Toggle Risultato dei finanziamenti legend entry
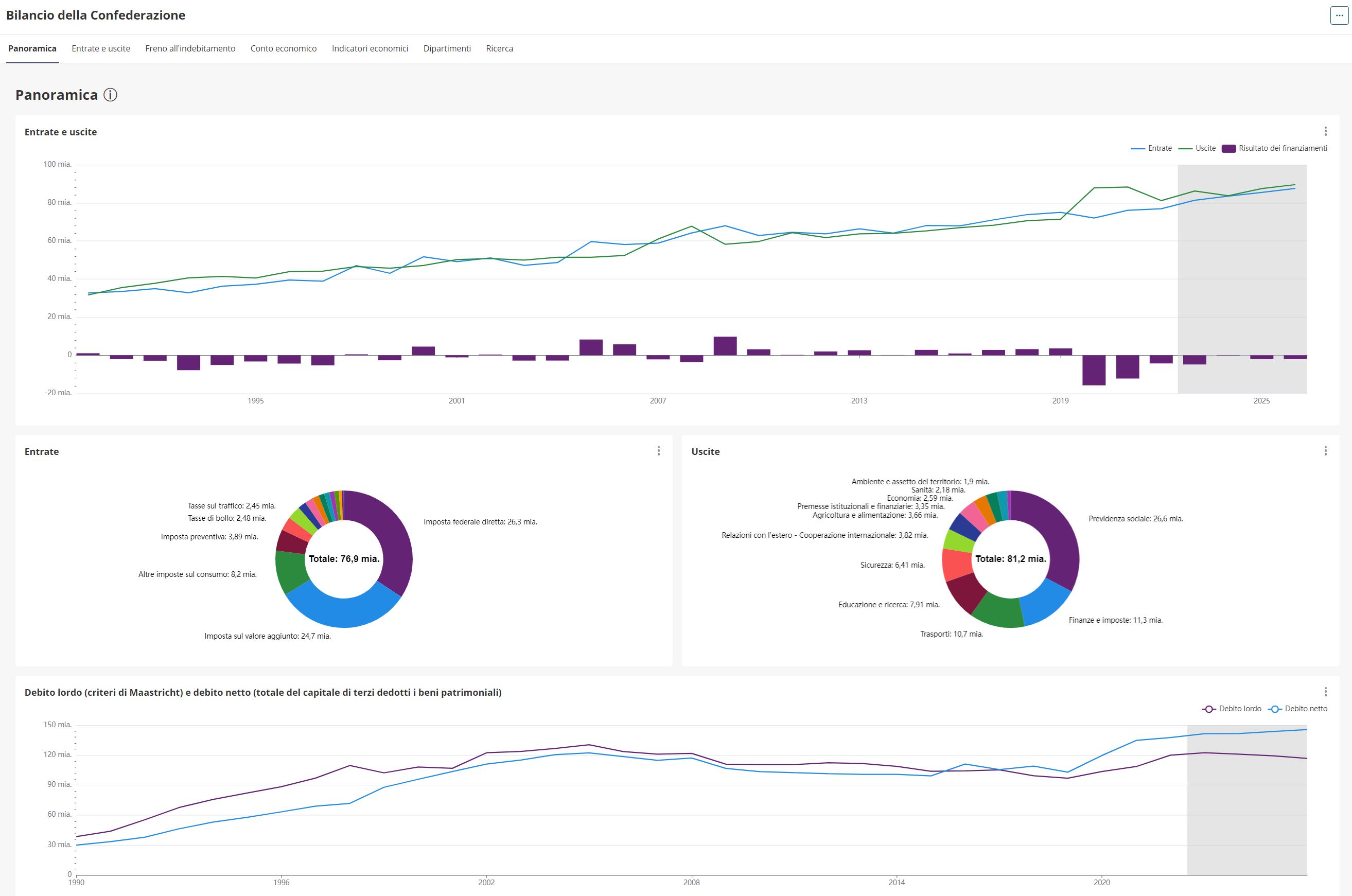This screenshot has width=1352, height=896. tap(1274, 149)
